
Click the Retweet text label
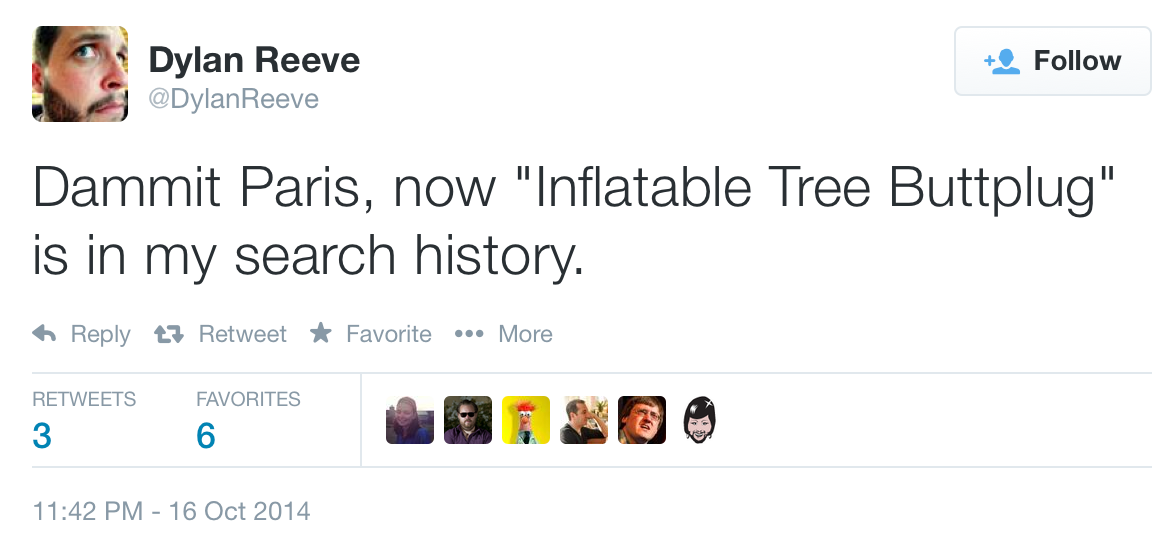(242, 334)
